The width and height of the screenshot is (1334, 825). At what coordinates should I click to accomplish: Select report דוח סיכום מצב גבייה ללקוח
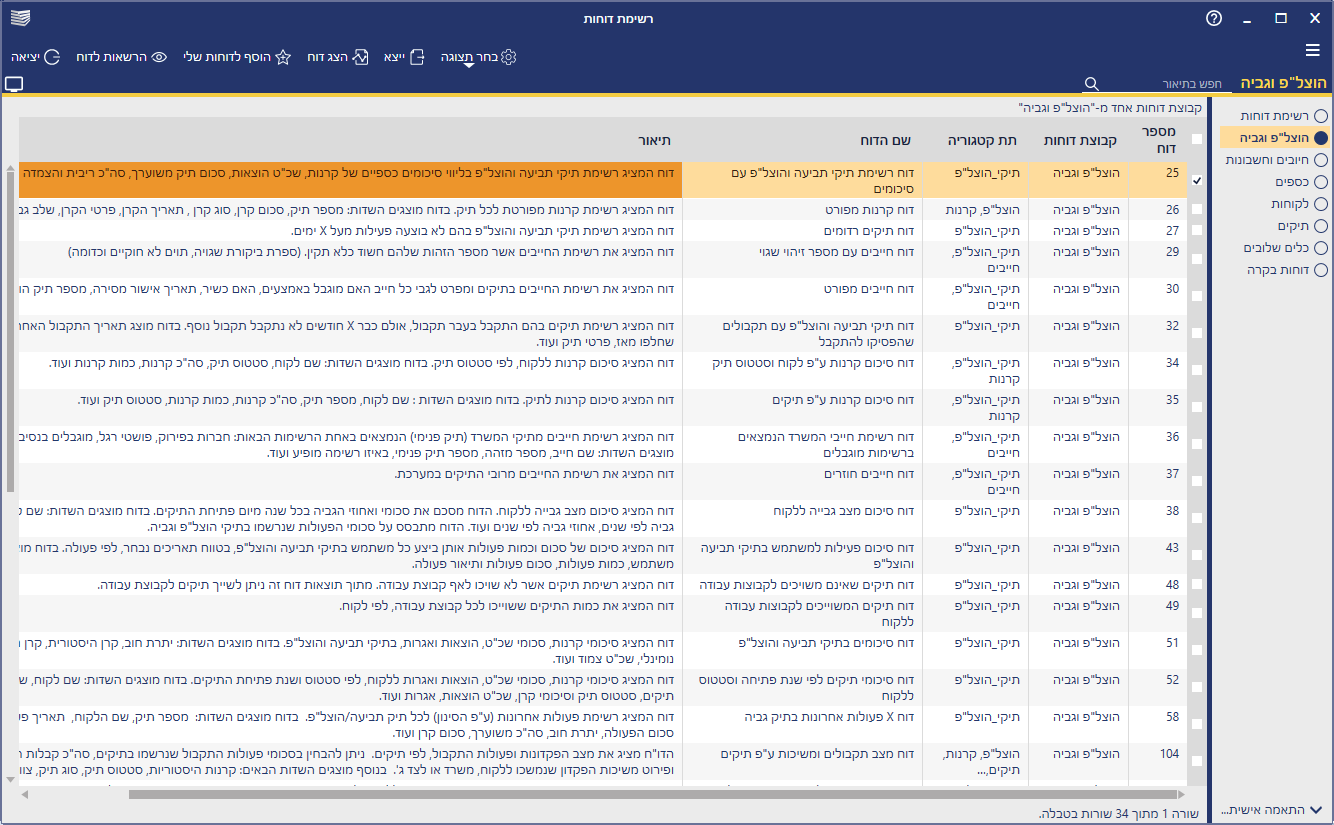click(x=845, y=510)
